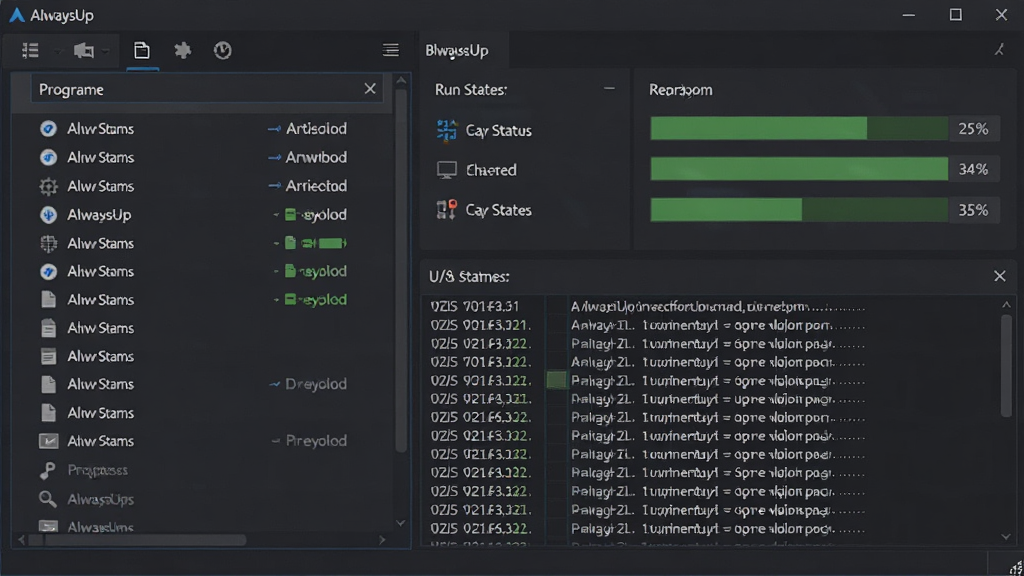Click document icon in Dreyolod row
Viewport: 1024px width, 576px height.
(x=48, y=384)
